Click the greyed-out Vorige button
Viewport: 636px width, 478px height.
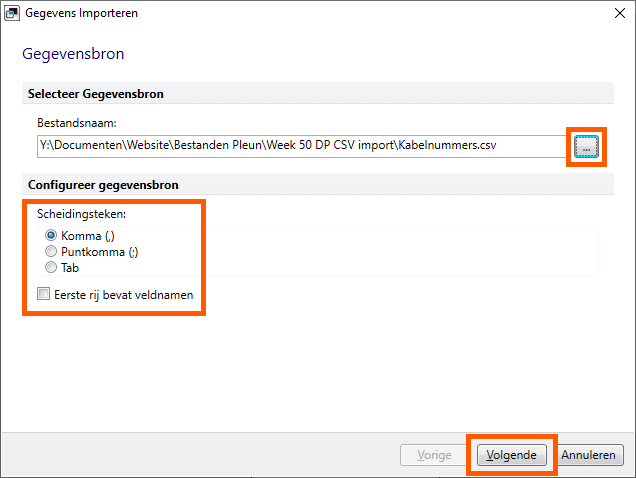pyautogui.click(x=434, y=455)
